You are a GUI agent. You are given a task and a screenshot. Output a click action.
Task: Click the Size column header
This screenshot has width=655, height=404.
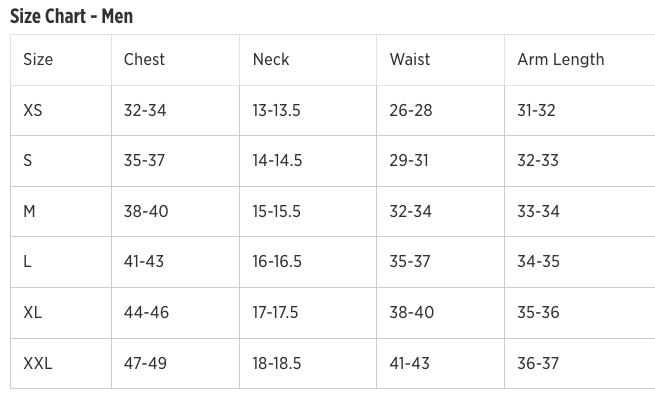coord(38,59)
